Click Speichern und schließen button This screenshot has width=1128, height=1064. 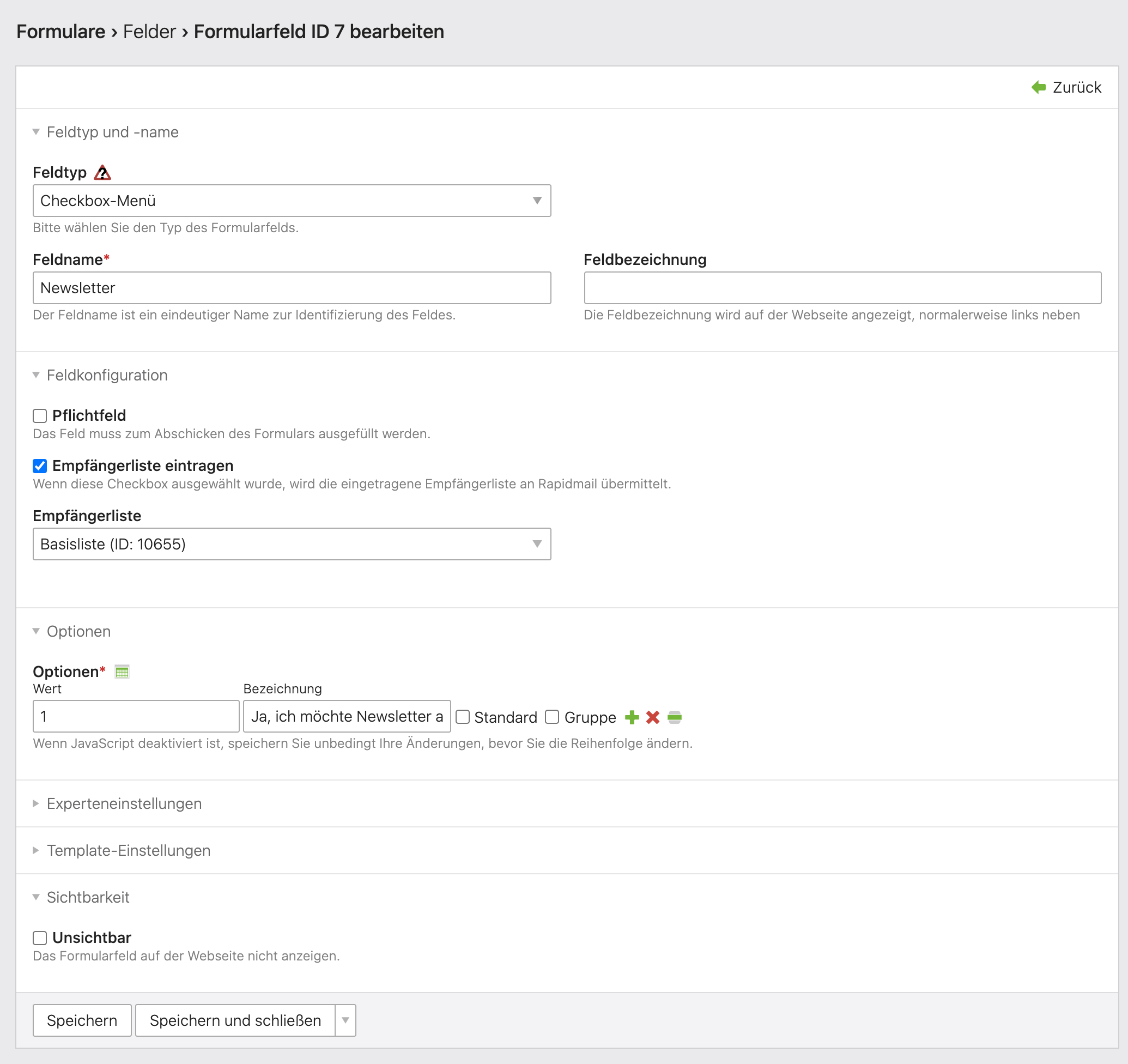click(235, 1020)
